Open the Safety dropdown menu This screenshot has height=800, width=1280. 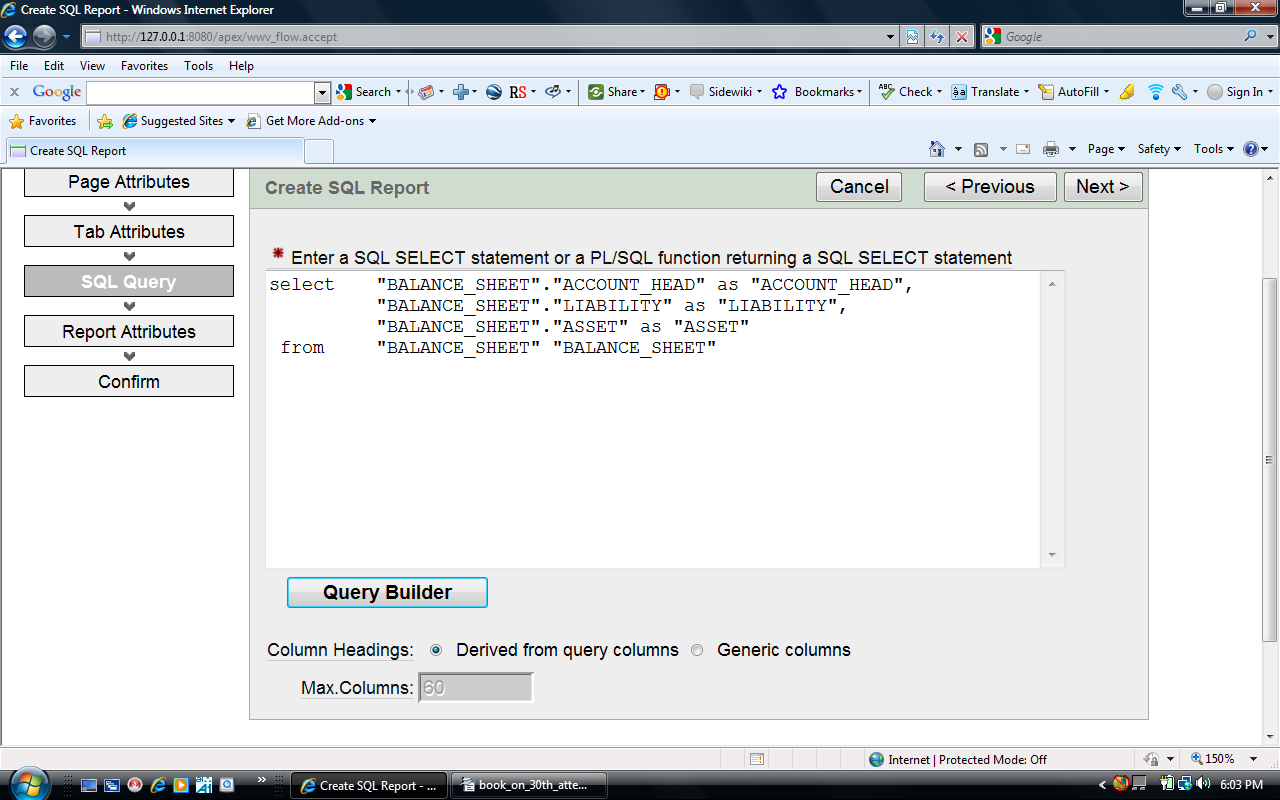tap(1158, 149)
